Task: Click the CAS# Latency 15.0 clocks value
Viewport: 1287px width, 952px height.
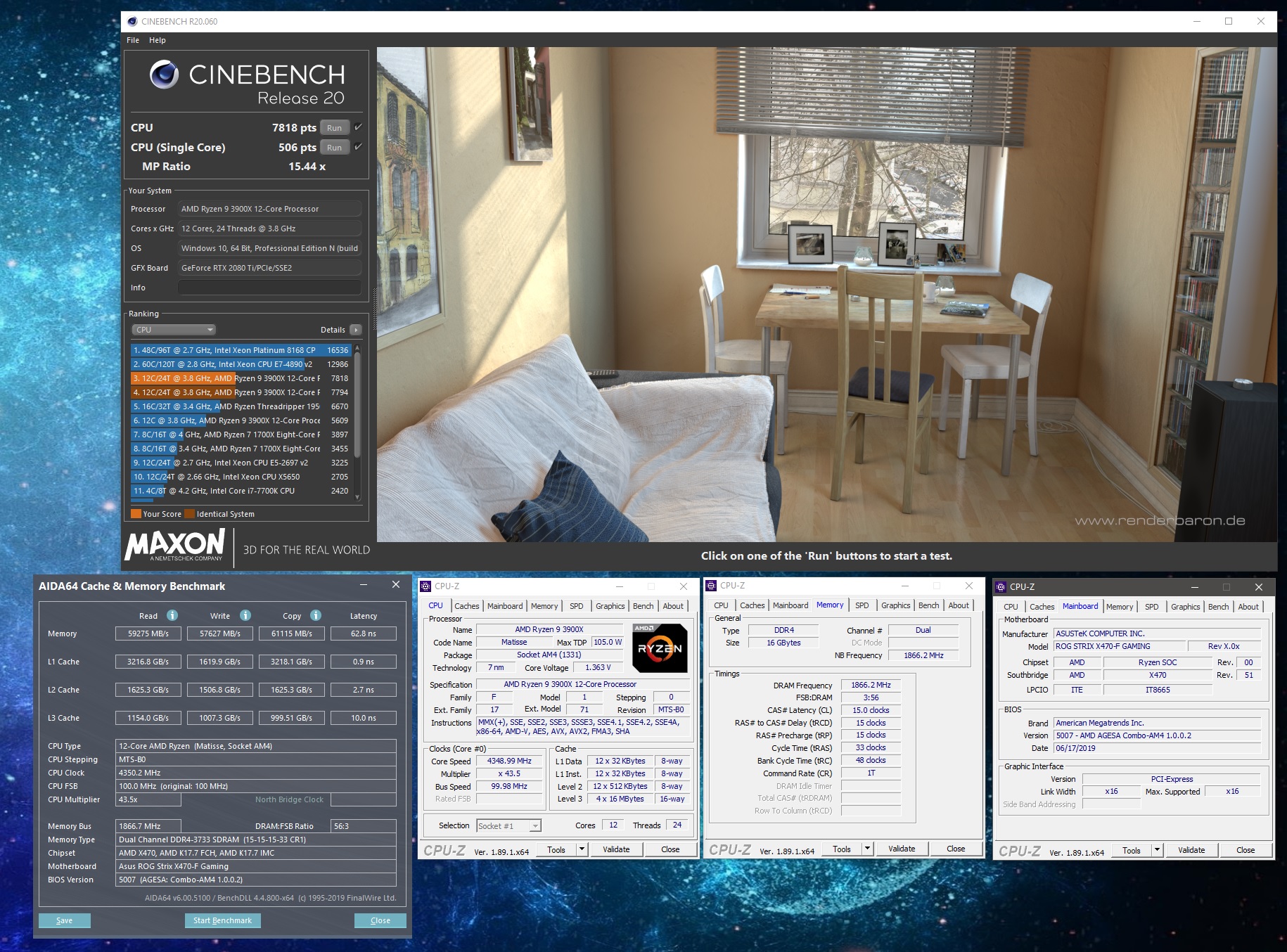Action: pos(871,710)
